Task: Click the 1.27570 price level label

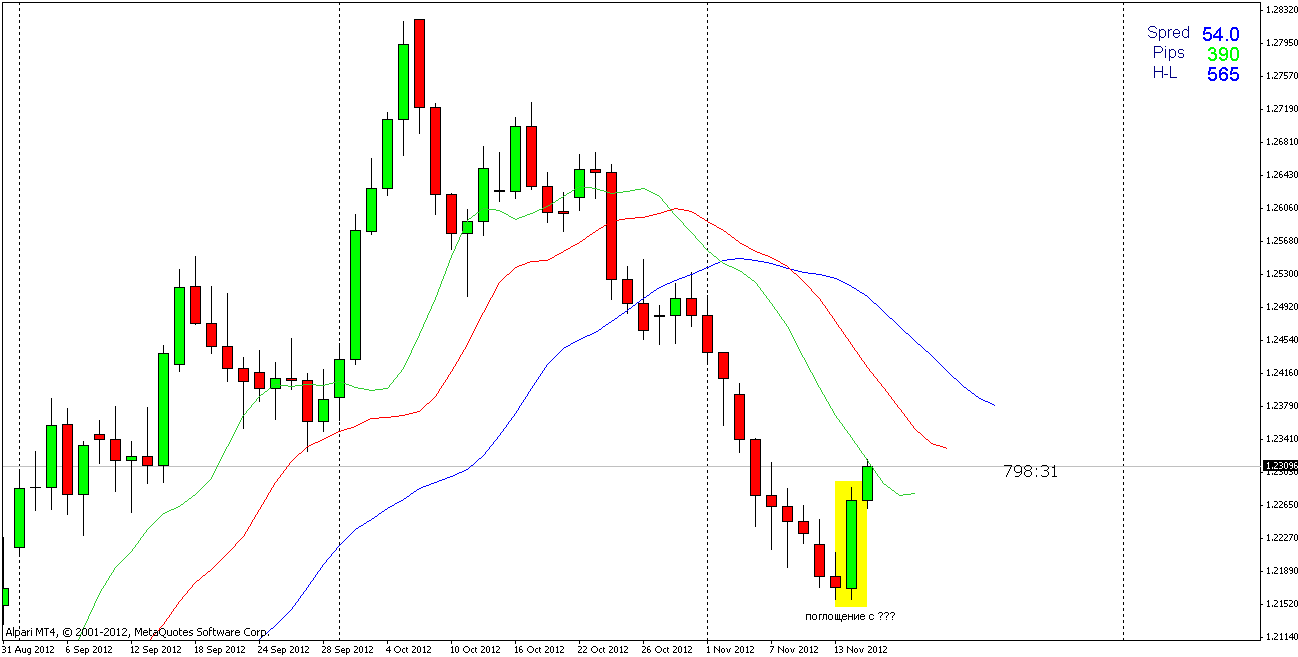Action: [1281, 75]
